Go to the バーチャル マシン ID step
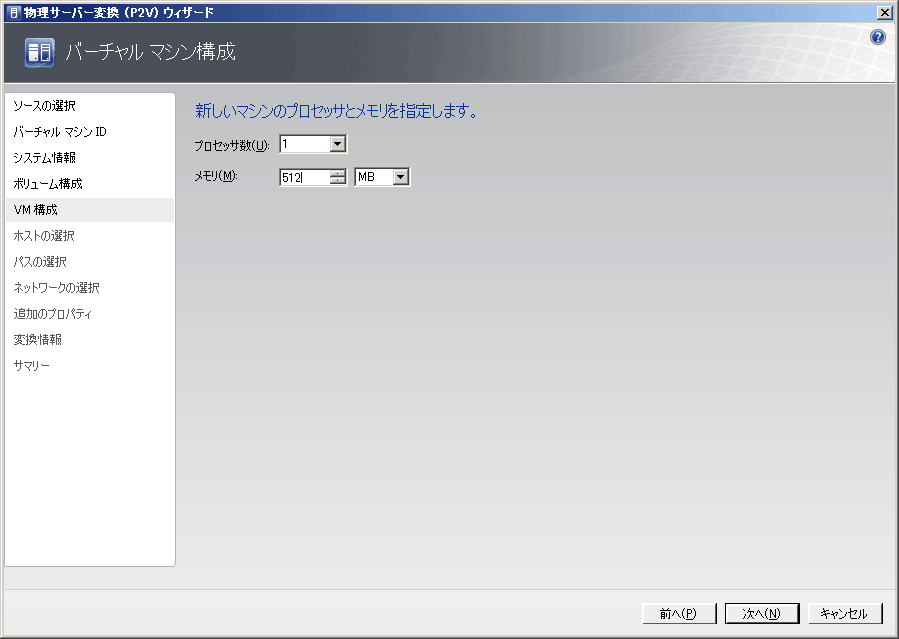 tap(60, 132)
